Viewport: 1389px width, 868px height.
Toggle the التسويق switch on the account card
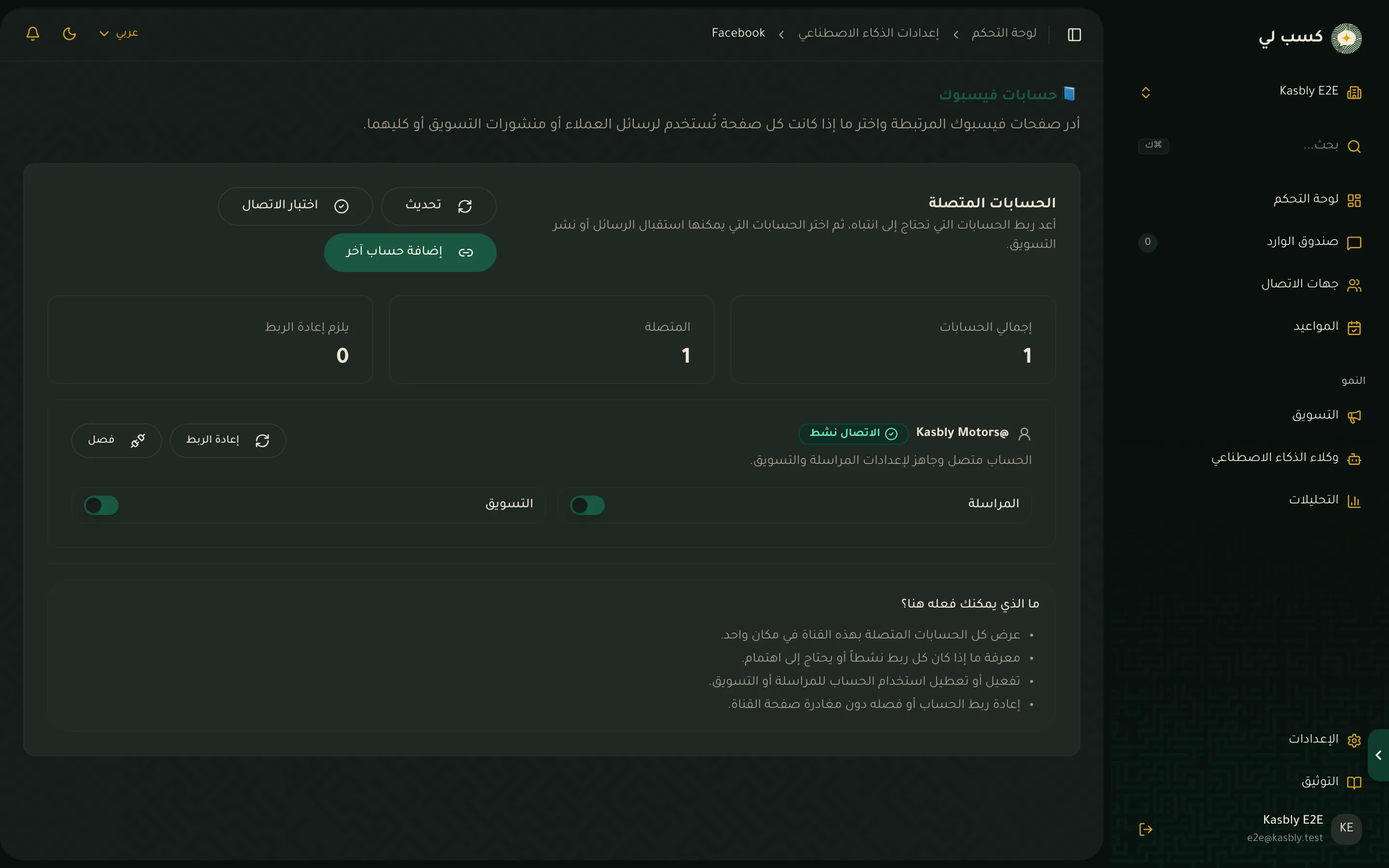coord(101,505)
